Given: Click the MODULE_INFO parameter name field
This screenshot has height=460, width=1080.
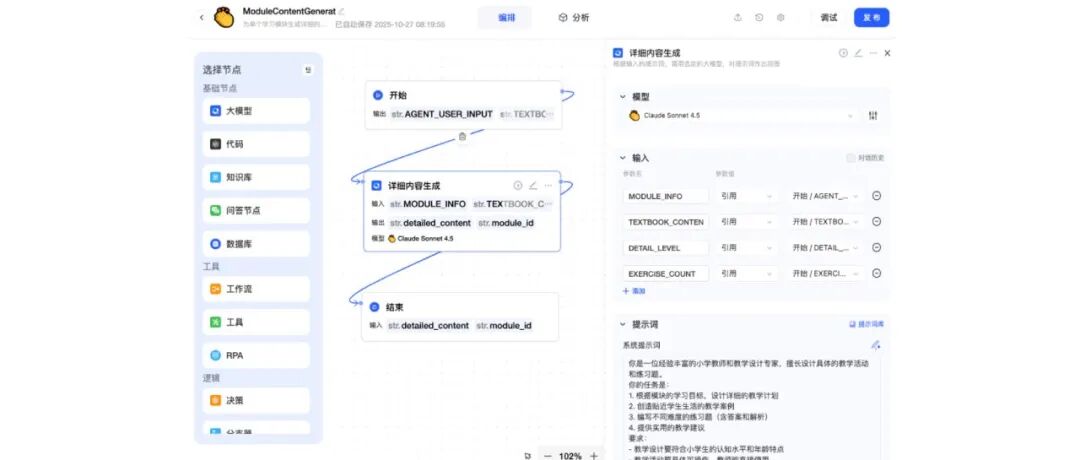Looking at the screenshot, I should point(665,196).
